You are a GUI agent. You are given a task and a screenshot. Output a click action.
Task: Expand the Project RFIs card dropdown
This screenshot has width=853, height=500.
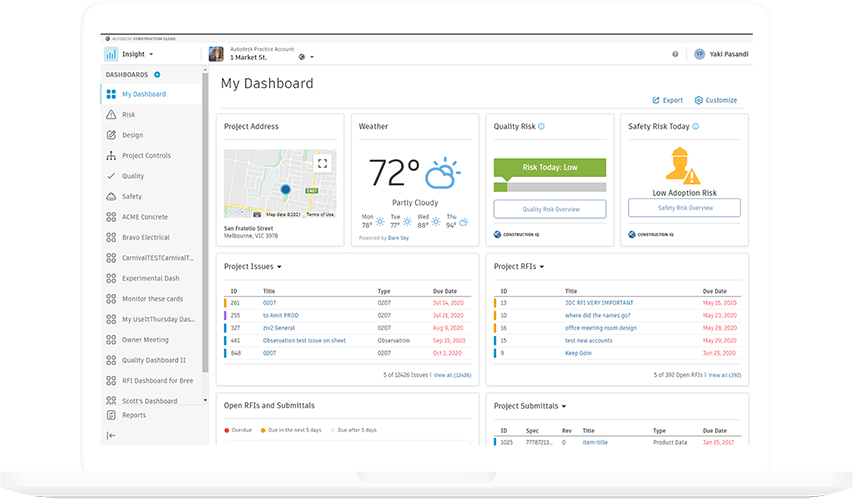[x=547, y=267]
